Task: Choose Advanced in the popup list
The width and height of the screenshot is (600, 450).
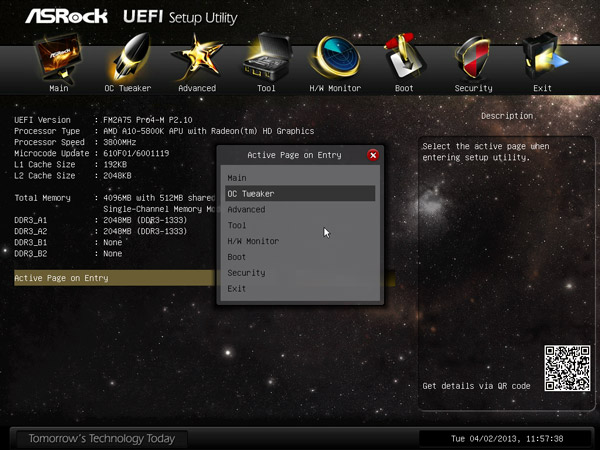Action: [x=300, y=209]
